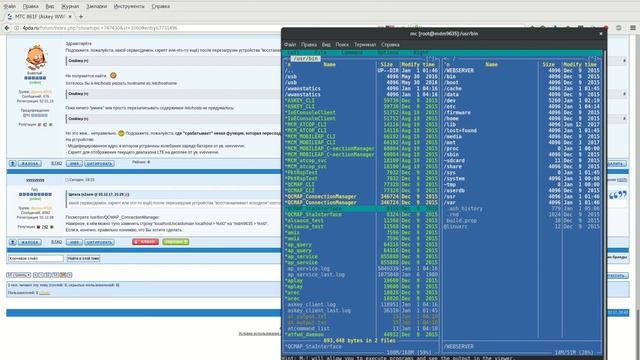Image resolution: width=640 pixels, height=360 pixels.
Task: Click the [^]> history icon on mc left panel
Action: tap(432, 59)
